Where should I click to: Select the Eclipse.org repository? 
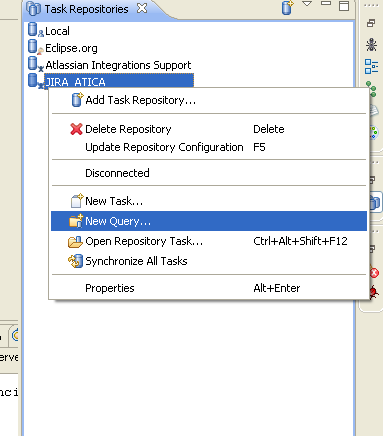(x=71, y=48)
